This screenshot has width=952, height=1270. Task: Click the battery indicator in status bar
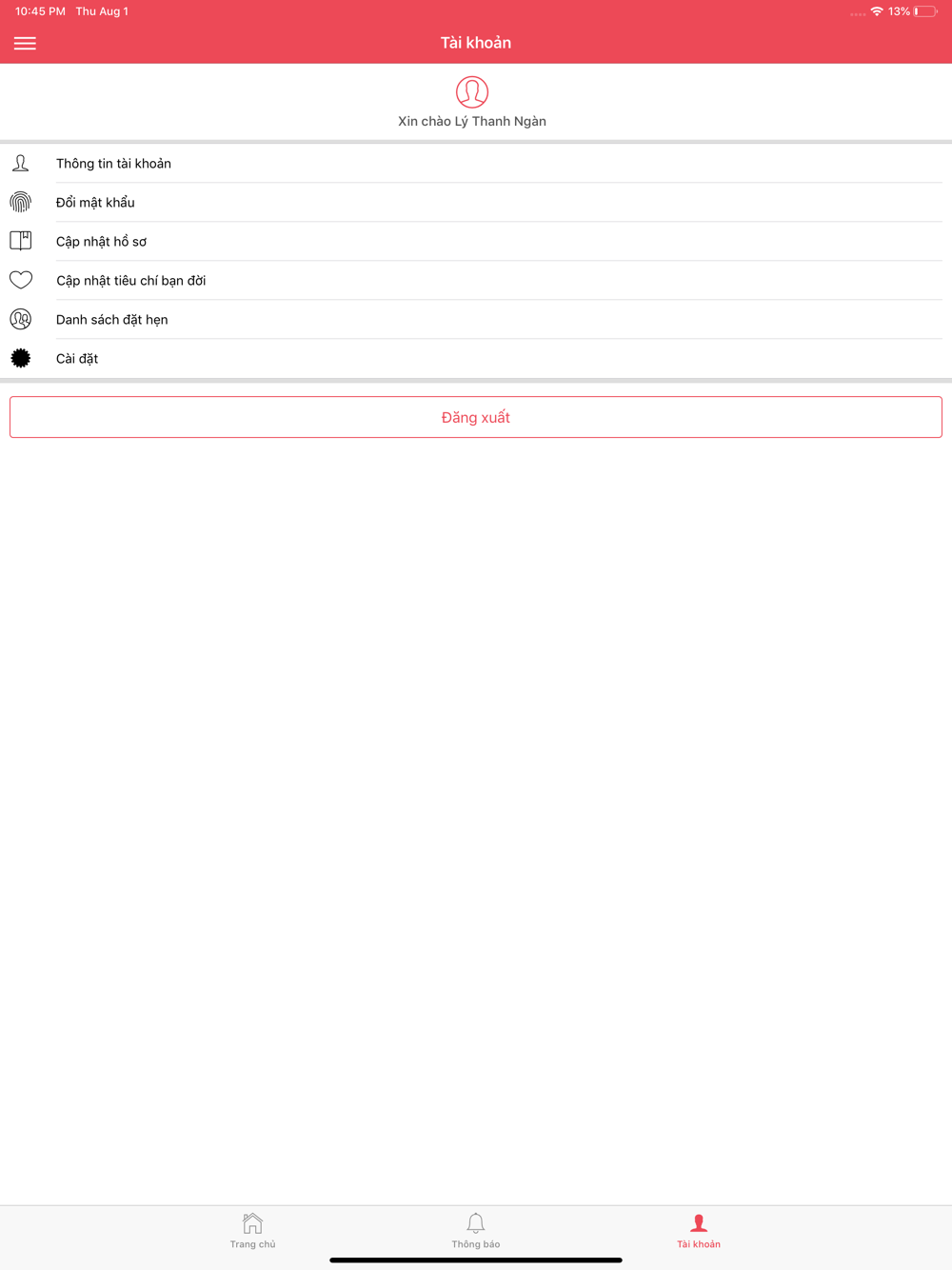click(x=925, y=11)
